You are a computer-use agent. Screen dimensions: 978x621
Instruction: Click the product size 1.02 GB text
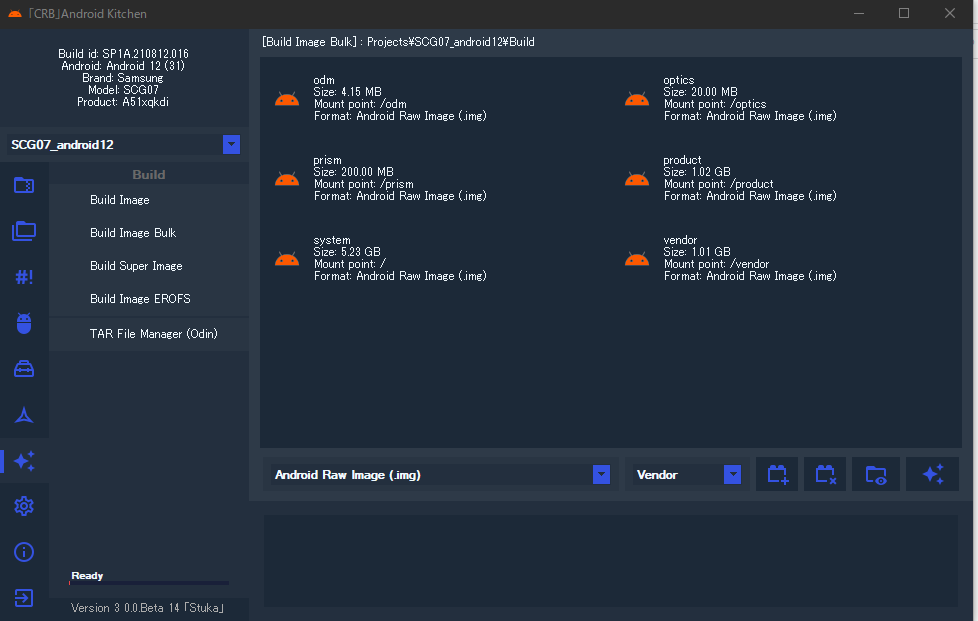(697, 172)
